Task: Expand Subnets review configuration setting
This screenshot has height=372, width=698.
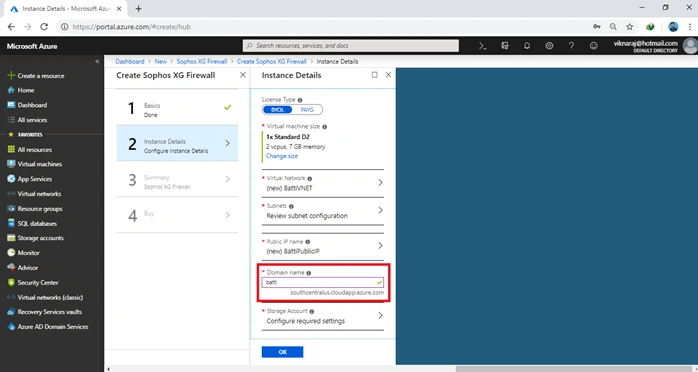Action: click(323, 211)
